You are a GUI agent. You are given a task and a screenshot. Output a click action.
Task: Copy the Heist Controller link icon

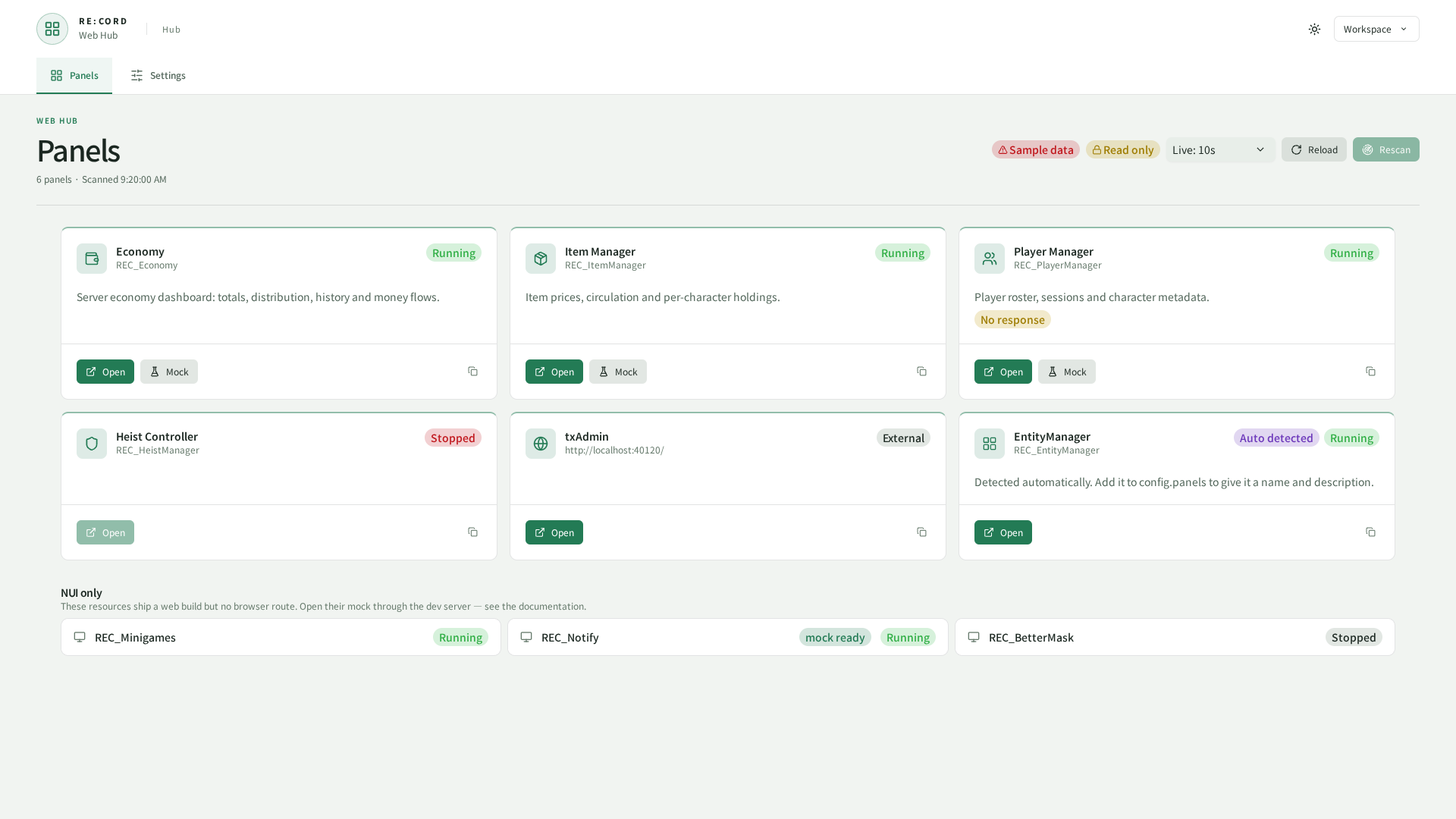[x=472, y=532]
